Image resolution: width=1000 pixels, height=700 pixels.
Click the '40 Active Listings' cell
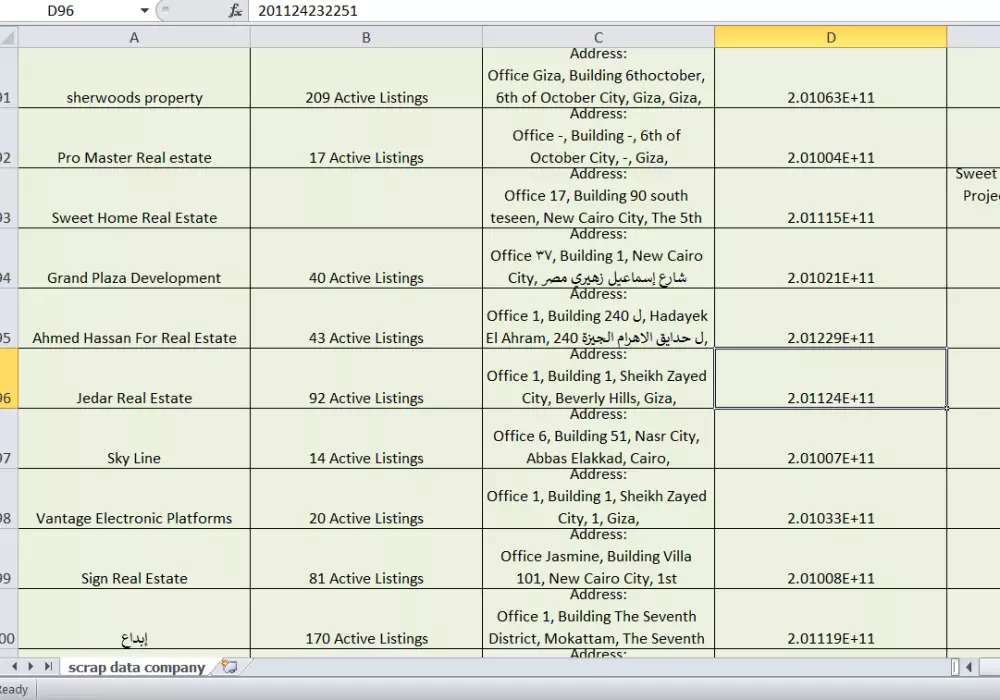click(366, 258)
